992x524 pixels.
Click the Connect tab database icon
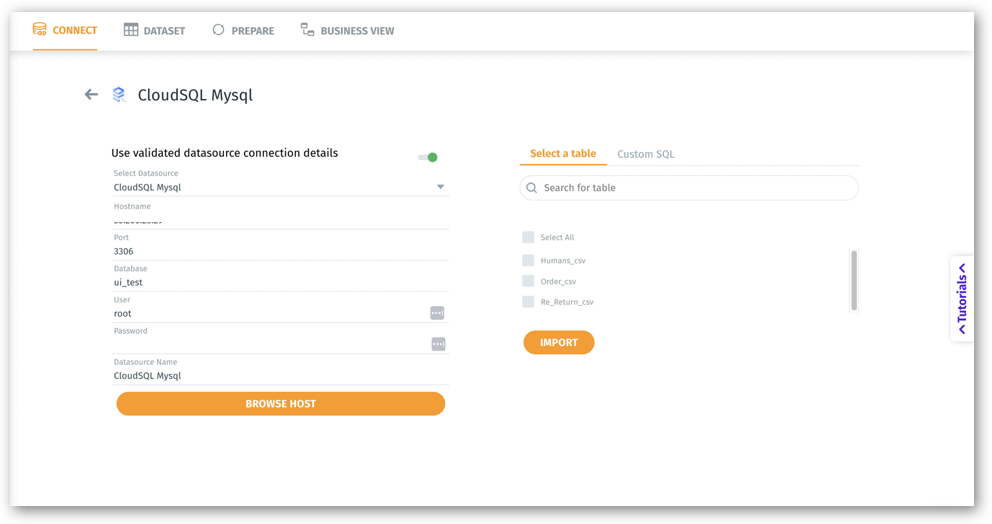(40, 30)
